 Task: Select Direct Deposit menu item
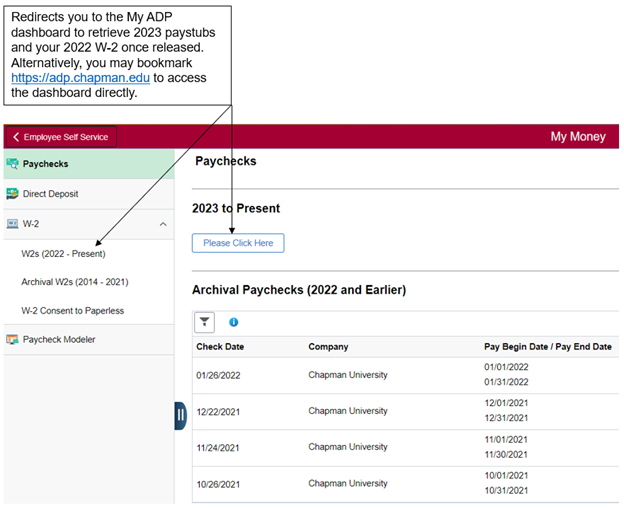50,194
